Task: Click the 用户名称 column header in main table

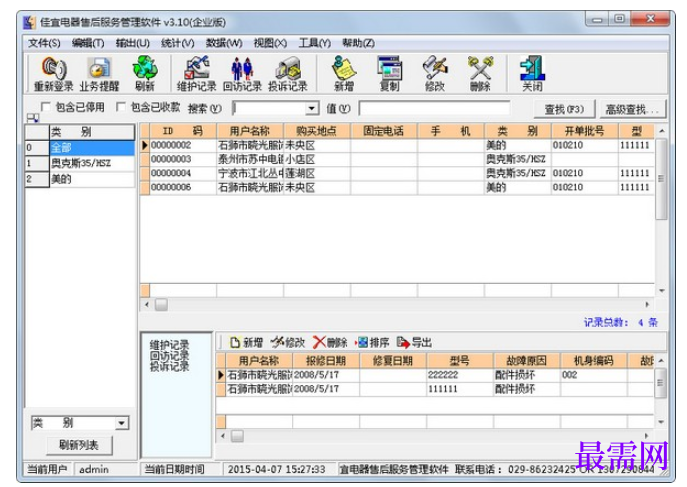Action: coord(250,131)
